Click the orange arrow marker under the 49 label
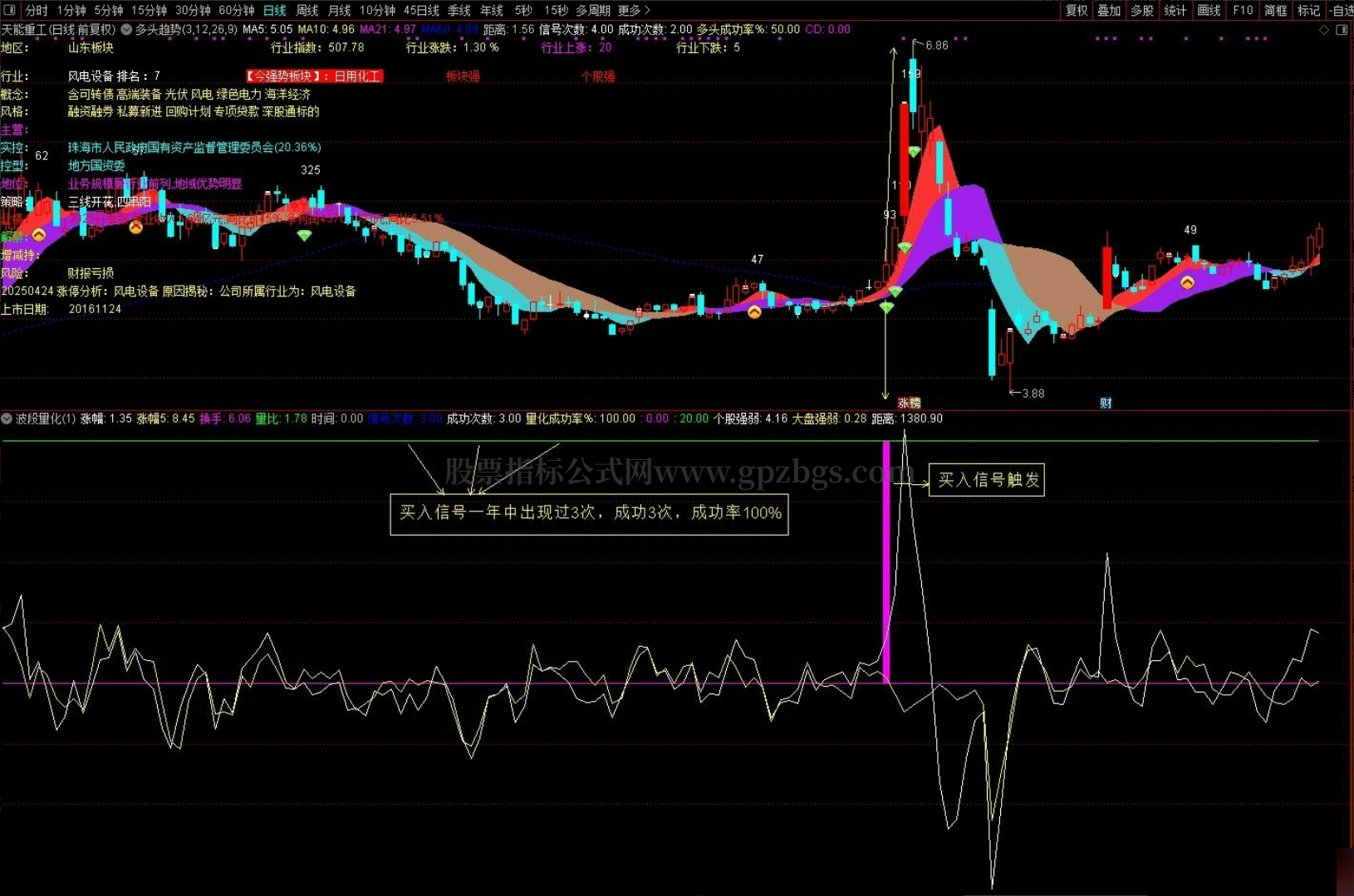 1188,282
